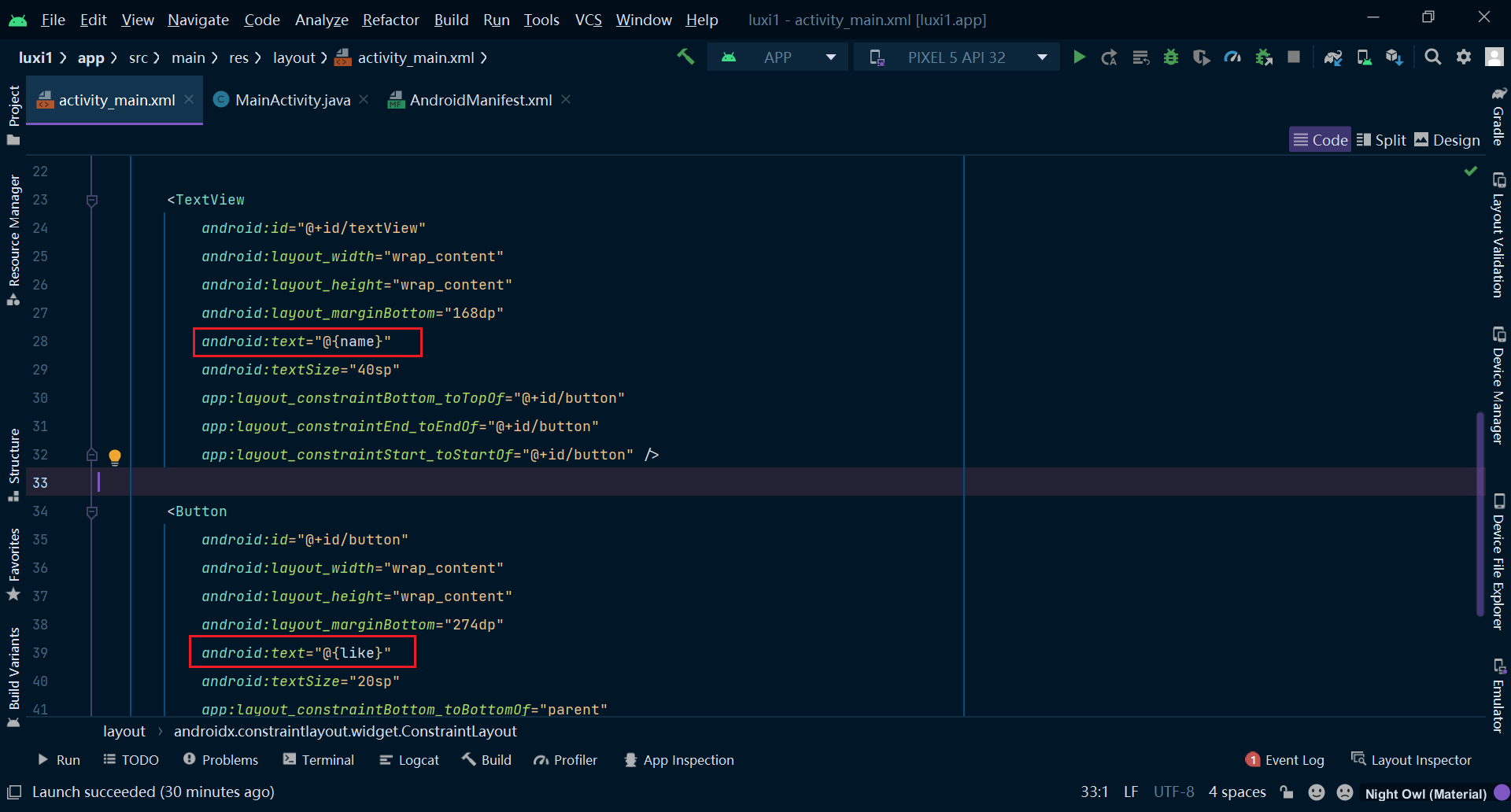The width and height of the screenshot is (1511, 812).
Task: Open the Structure tool window
Action: tap(13, 465)
